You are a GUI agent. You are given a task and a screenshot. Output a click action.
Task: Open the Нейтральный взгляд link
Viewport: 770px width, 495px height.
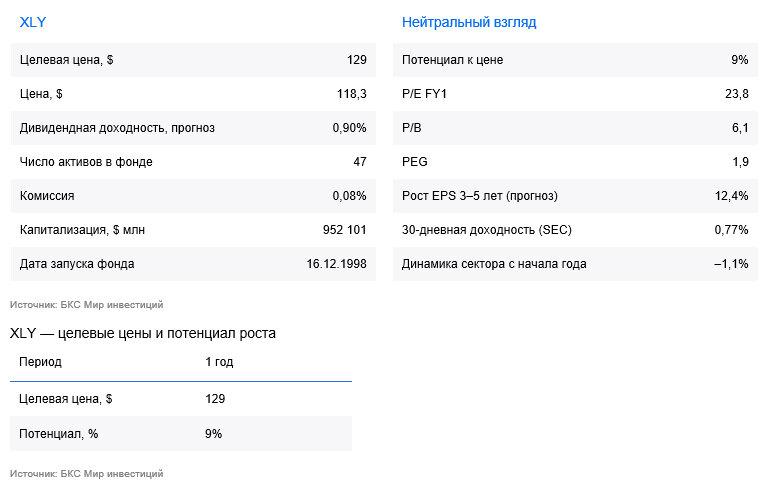pos(469,22)
